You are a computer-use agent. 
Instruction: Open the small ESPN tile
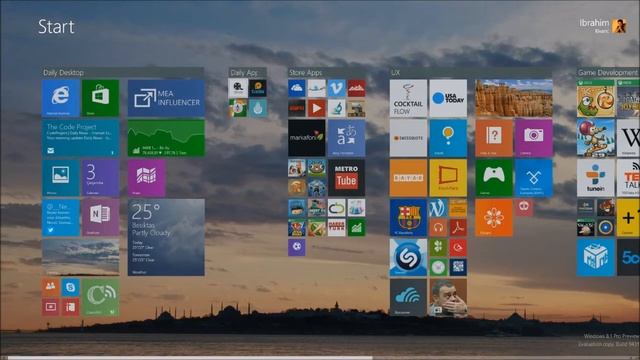click(297, 108)
